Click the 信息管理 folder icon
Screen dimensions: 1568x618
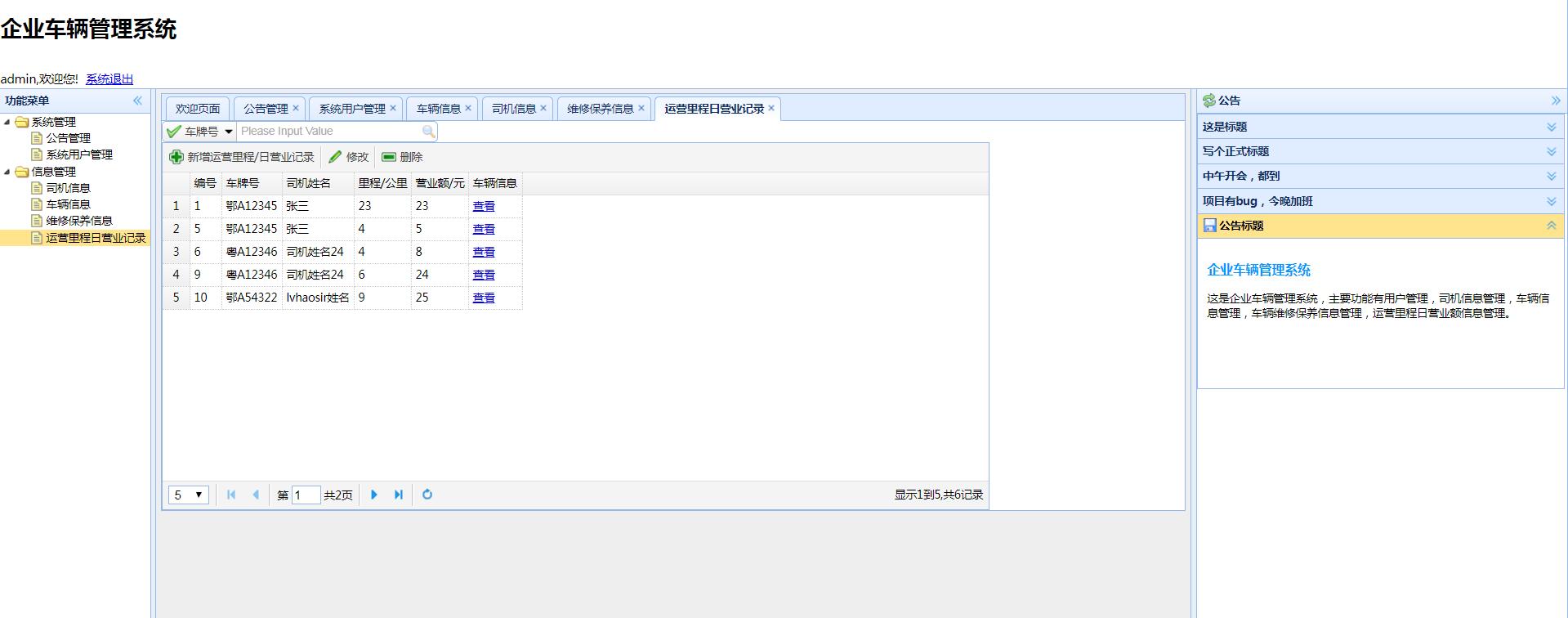22,172
